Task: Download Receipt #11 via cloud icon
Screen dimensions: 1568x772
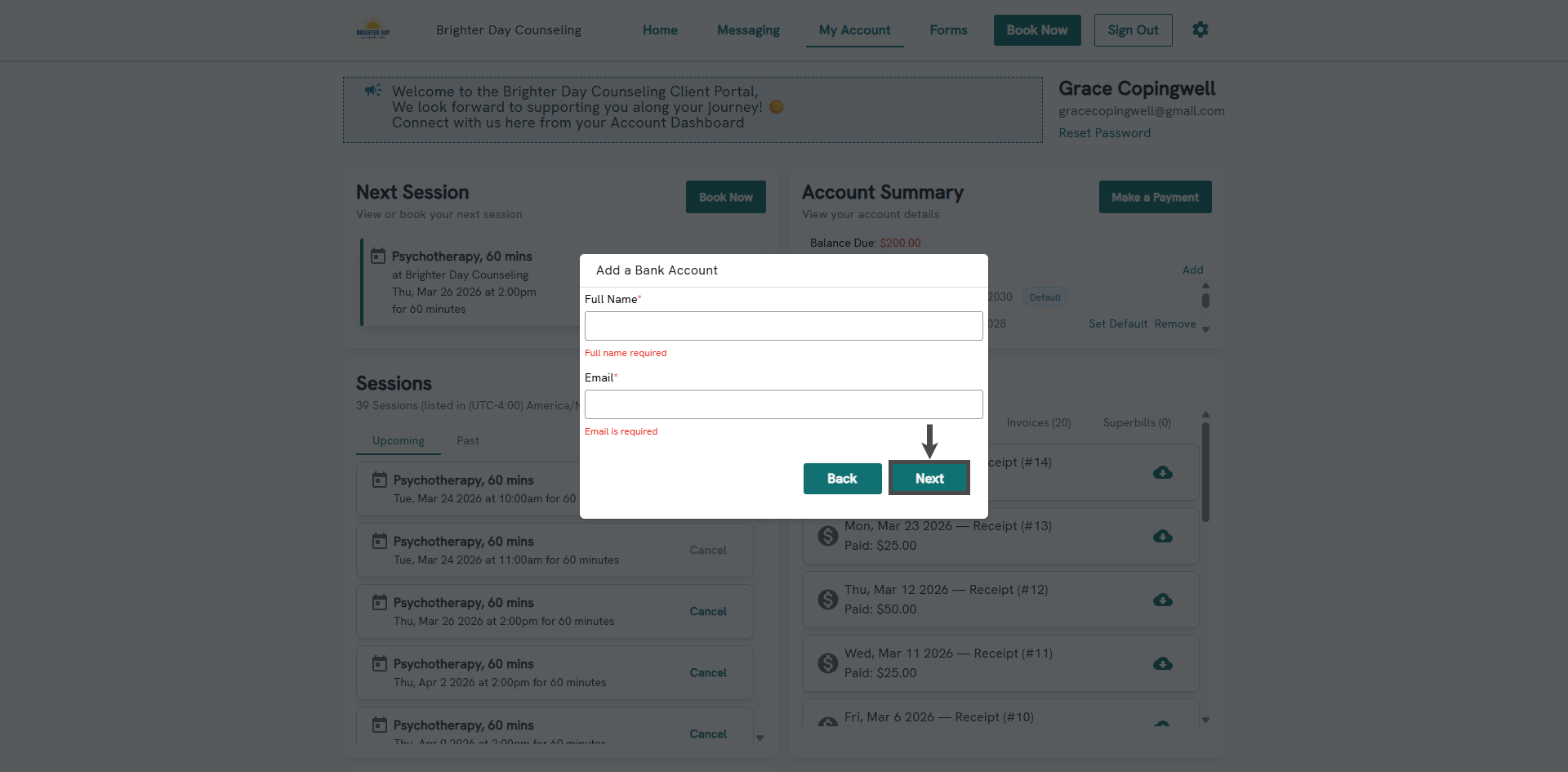Action: pos(1162,664)
